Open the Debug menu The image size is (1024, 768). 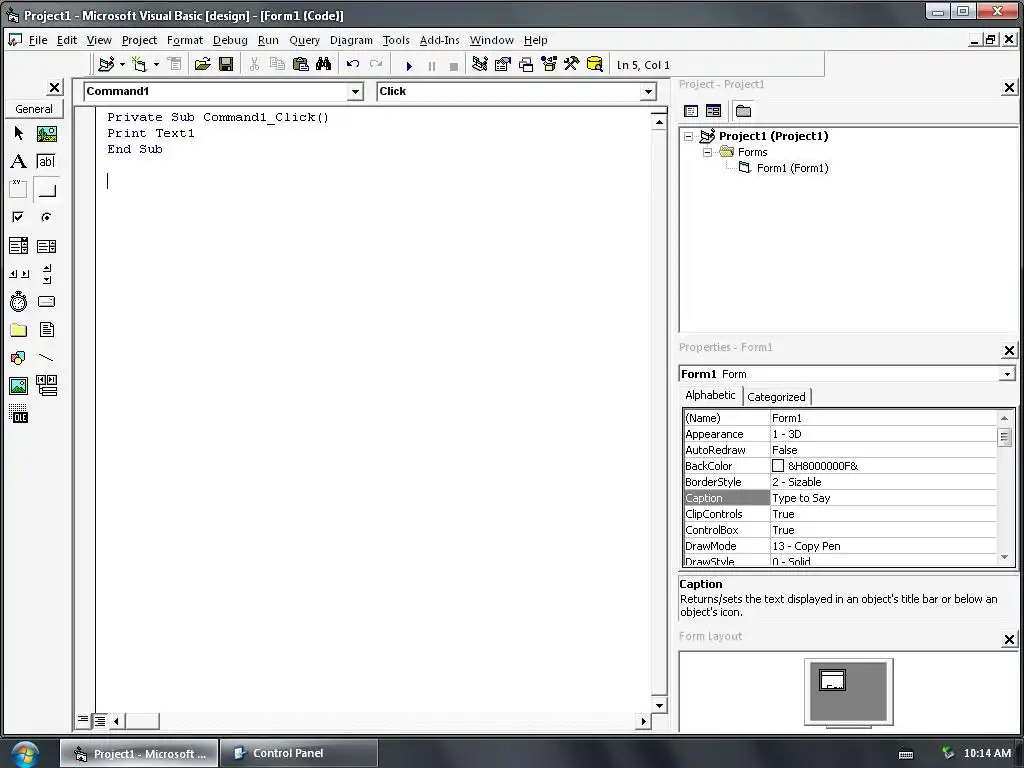[230, 40]
